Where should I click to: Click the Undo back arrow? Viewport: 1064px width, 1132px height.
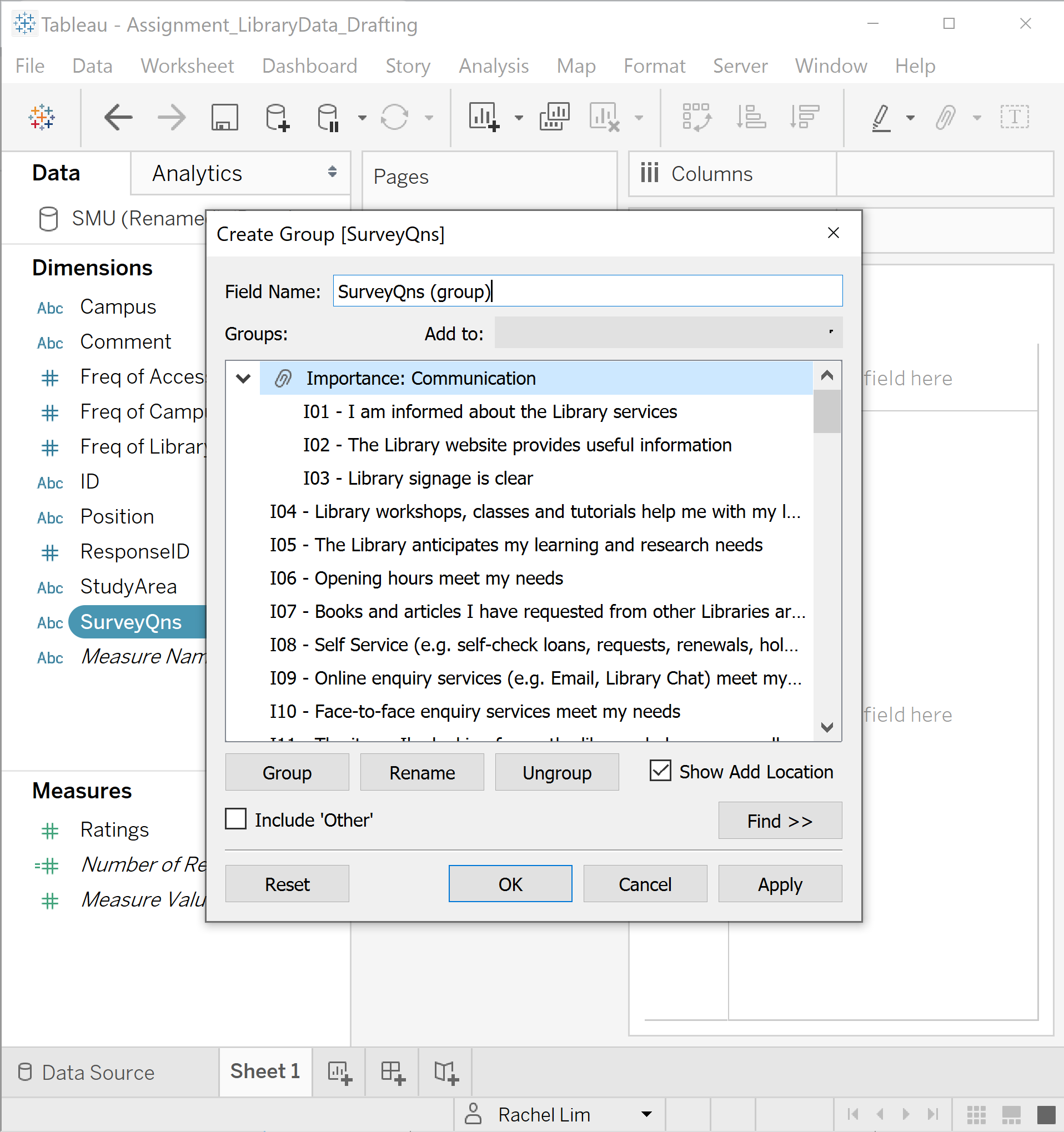pyautogui.click(x=118, y=118)
